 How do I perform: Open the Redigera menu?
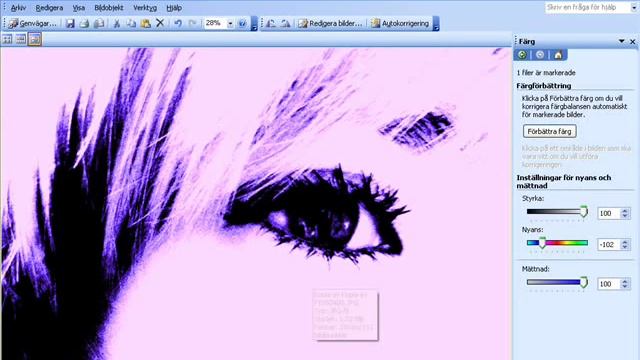pos(49,8)
